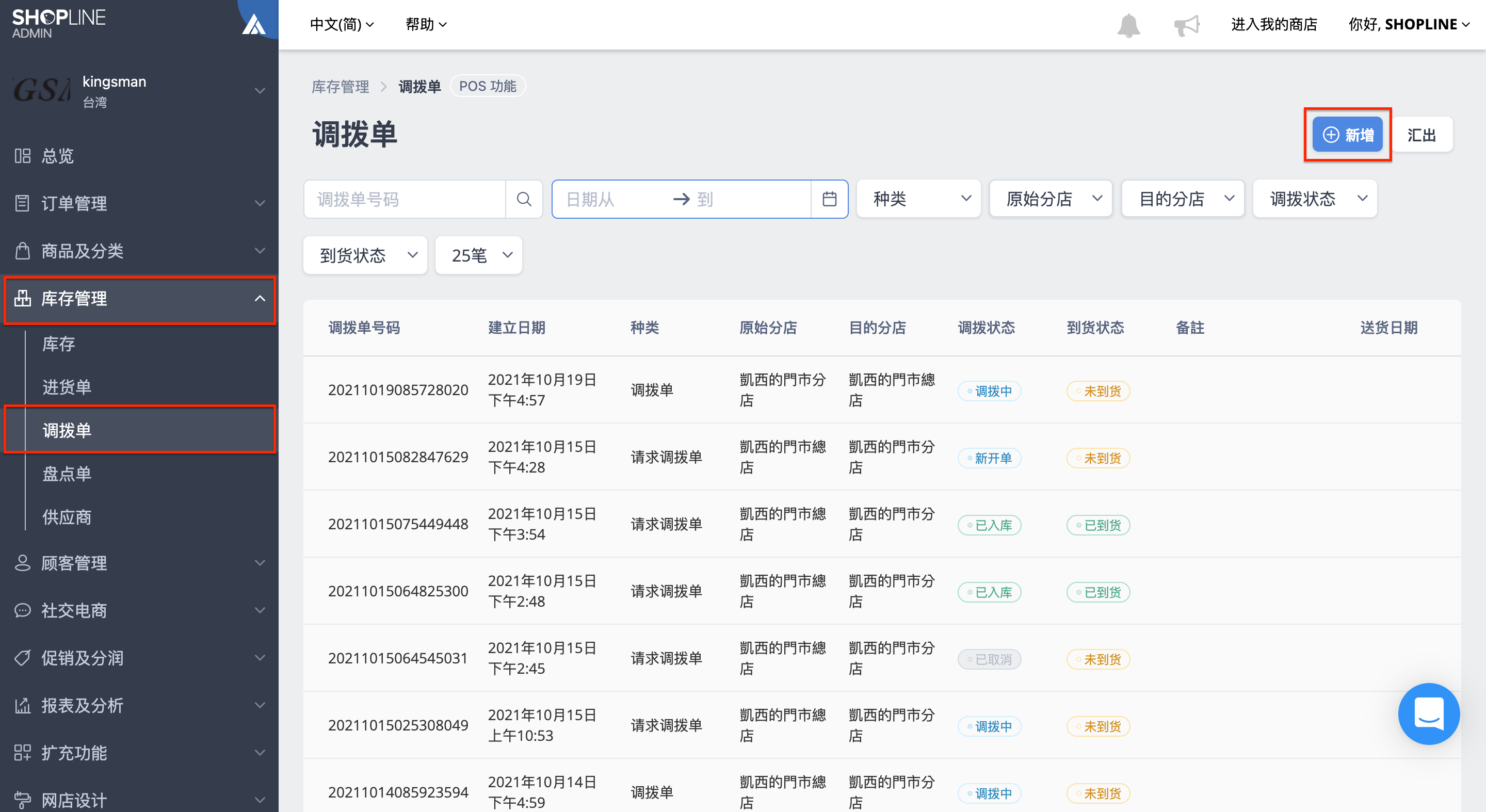
Task: Change the 25笔 page size dropdown
Action: 478,255
